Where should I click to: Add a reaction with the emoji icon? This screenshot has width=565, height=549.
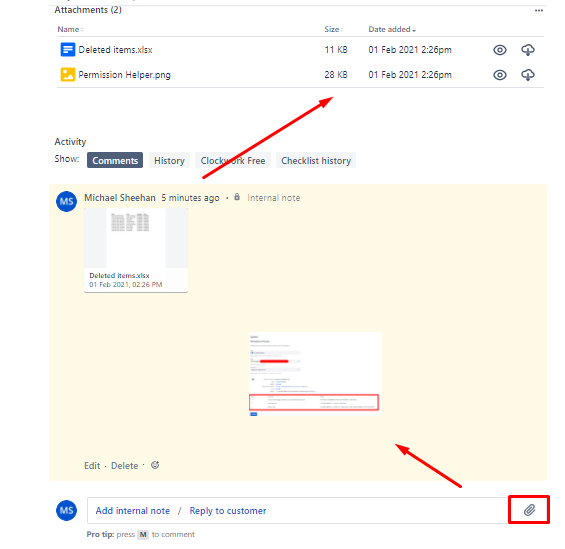click(155, 465)
